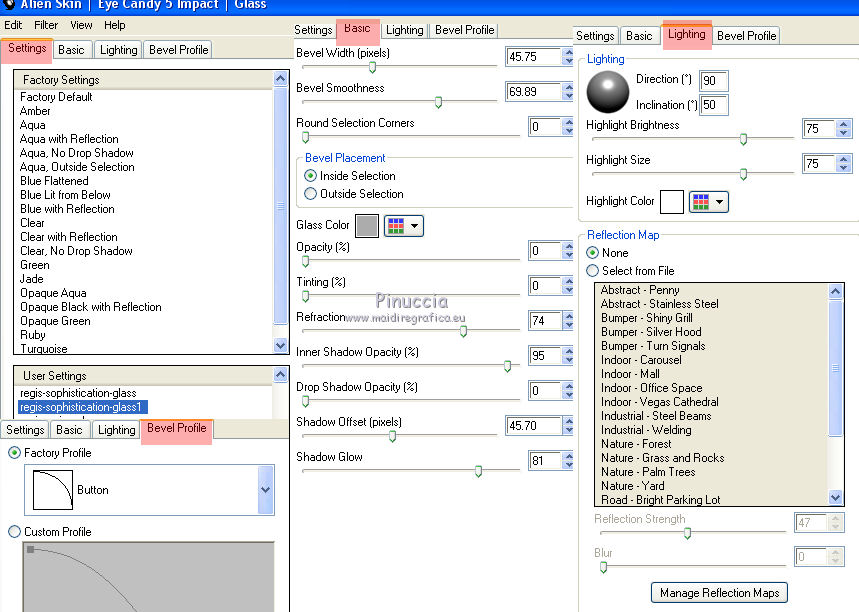Select Bumper - Silver Hood reflection map
Viewport: 859px width, 612px height.
[651, 332]
